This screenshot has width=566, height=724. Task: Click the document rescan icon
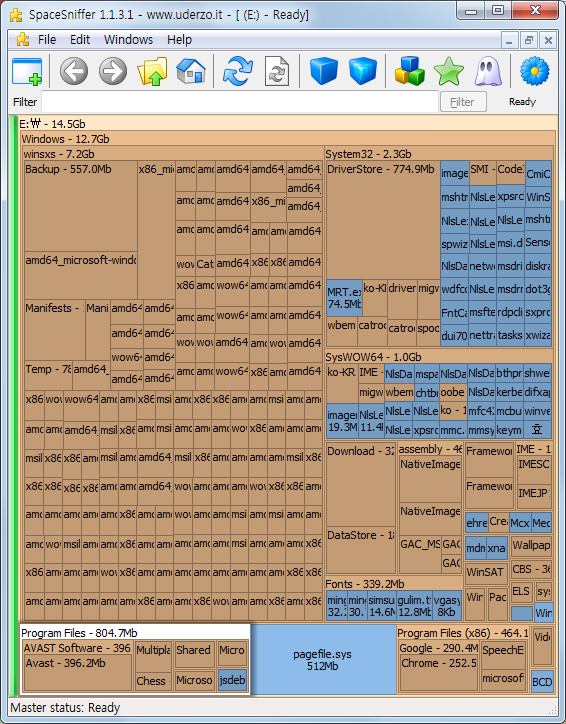pos(277,71)
